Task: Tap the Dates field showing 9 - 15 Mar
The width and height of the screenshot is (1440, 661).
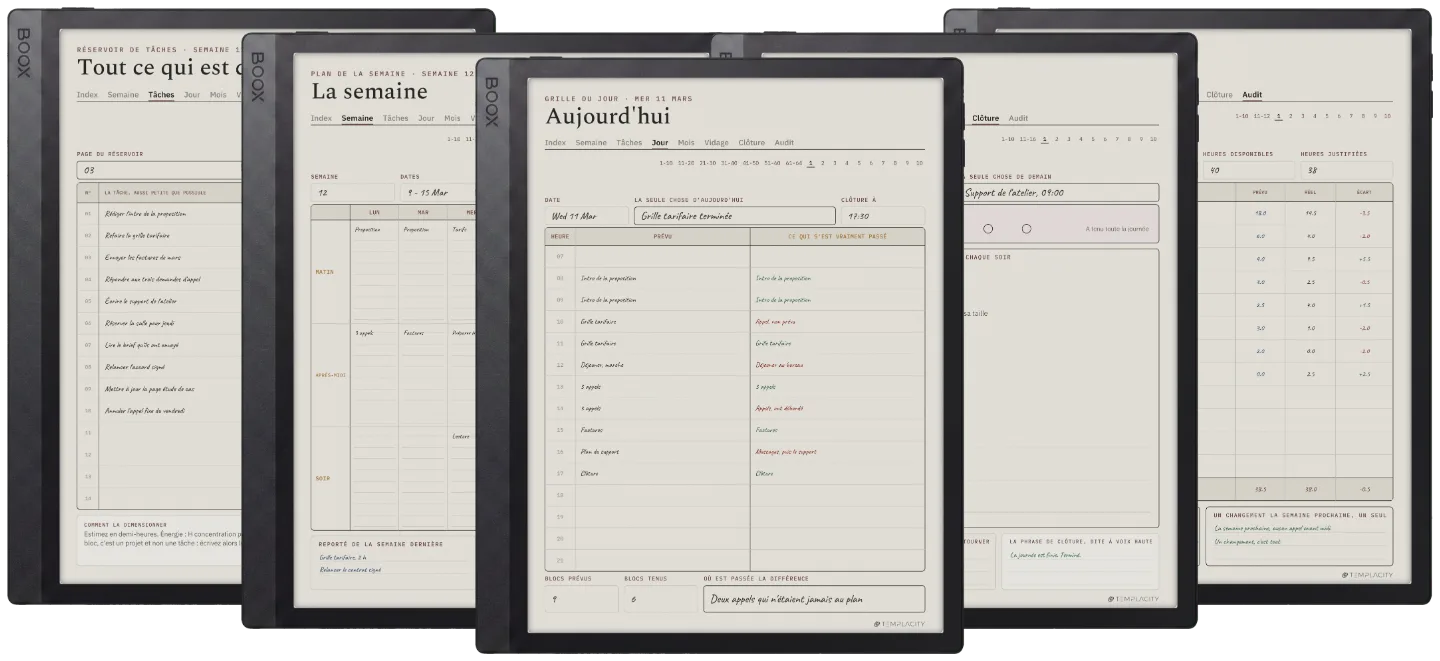Action: pos(438,192)
